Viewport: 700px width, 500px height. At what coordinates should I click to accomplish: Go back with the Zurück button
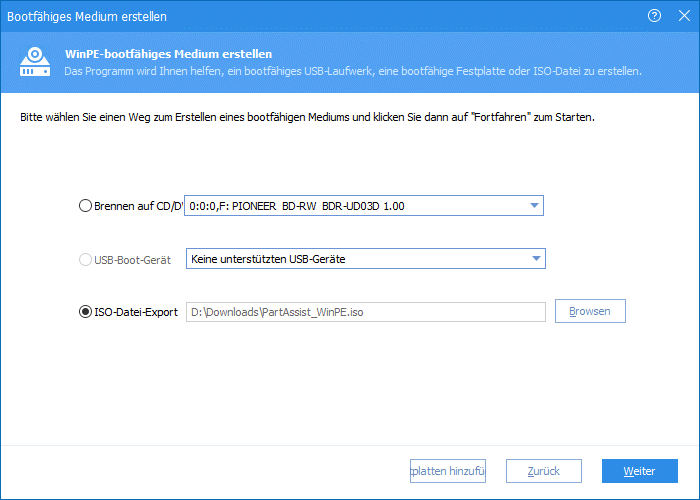pyautogui.click(x=543, y=471)
